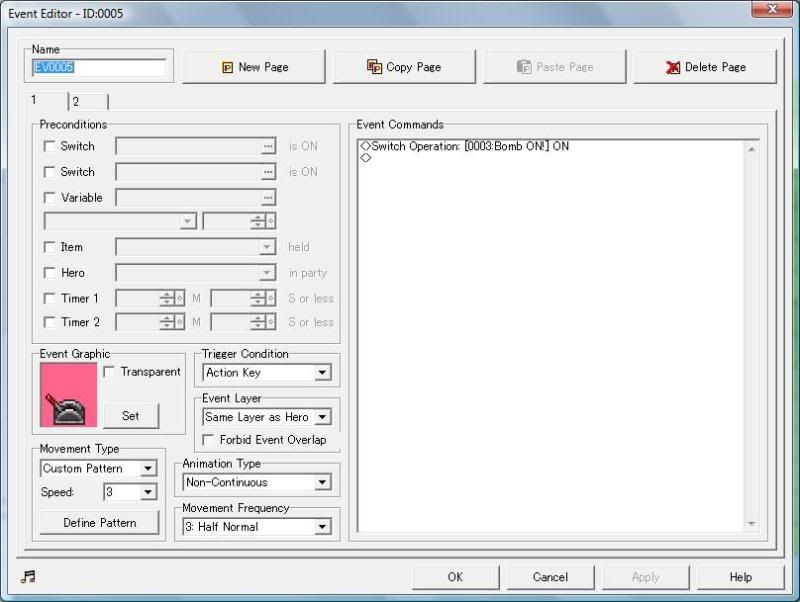Click the Event Commands scrollbar down arrow
800x602 pixels.
[x=751, y=523]
